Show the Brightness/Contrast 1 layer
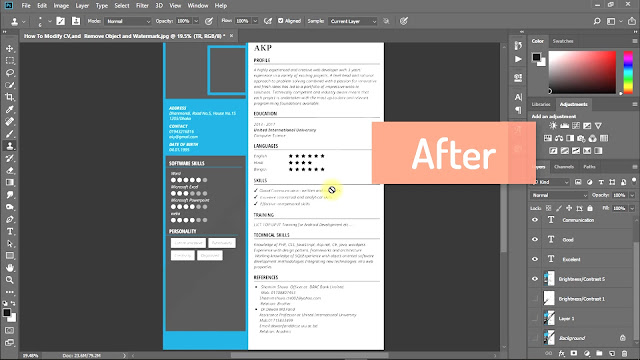Viewport: 640px width, 360px height. pos(535,298)
